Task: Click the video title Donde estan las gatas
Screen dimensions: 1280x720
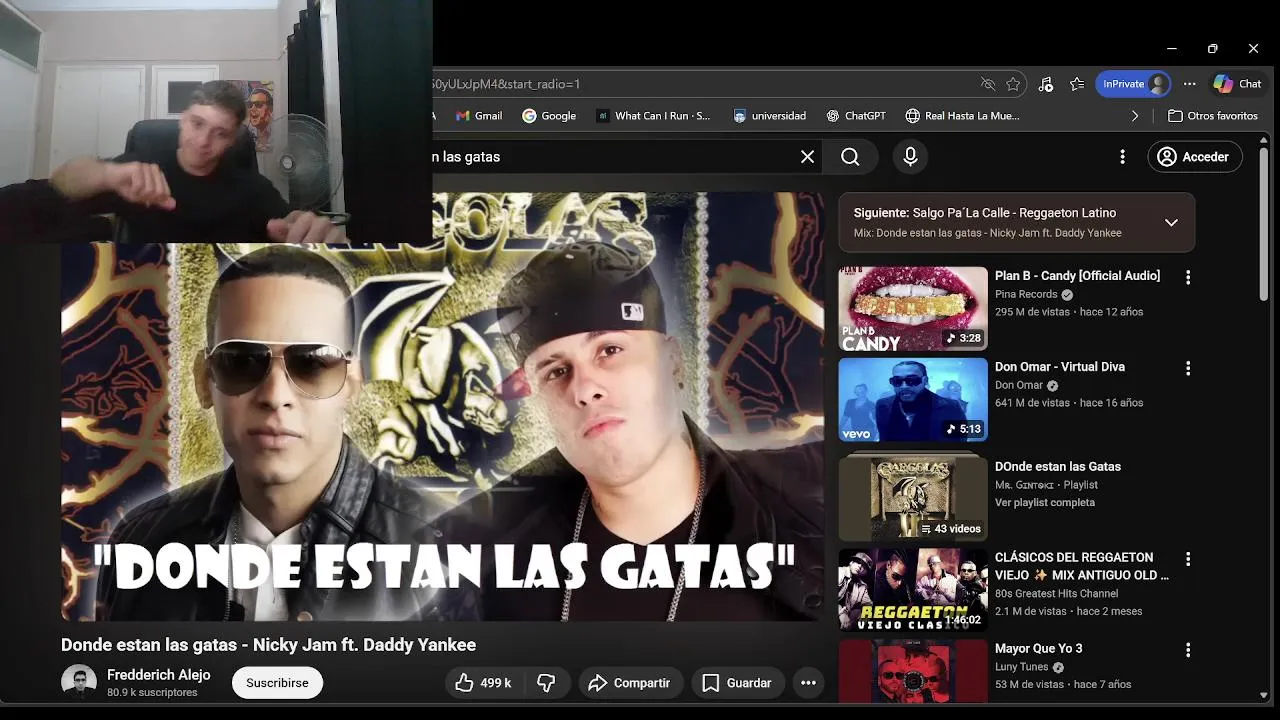Action: coord(268,645)
